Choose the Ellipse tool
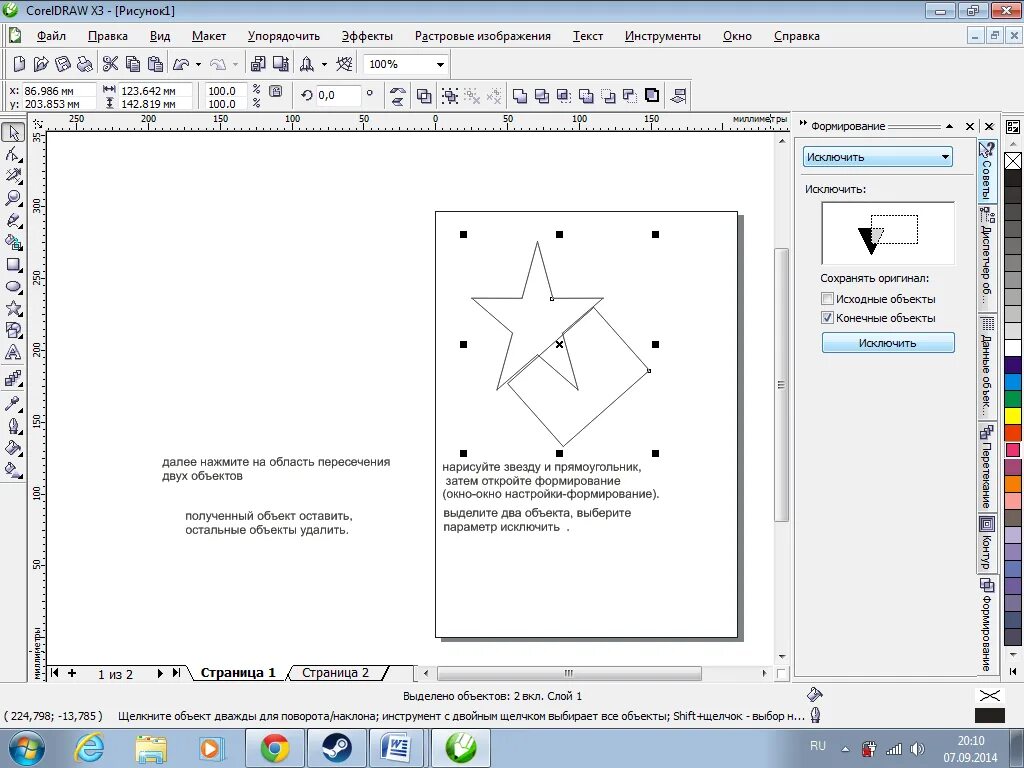The width and height of the screenshot is (1024, 768). coord(14,286)
